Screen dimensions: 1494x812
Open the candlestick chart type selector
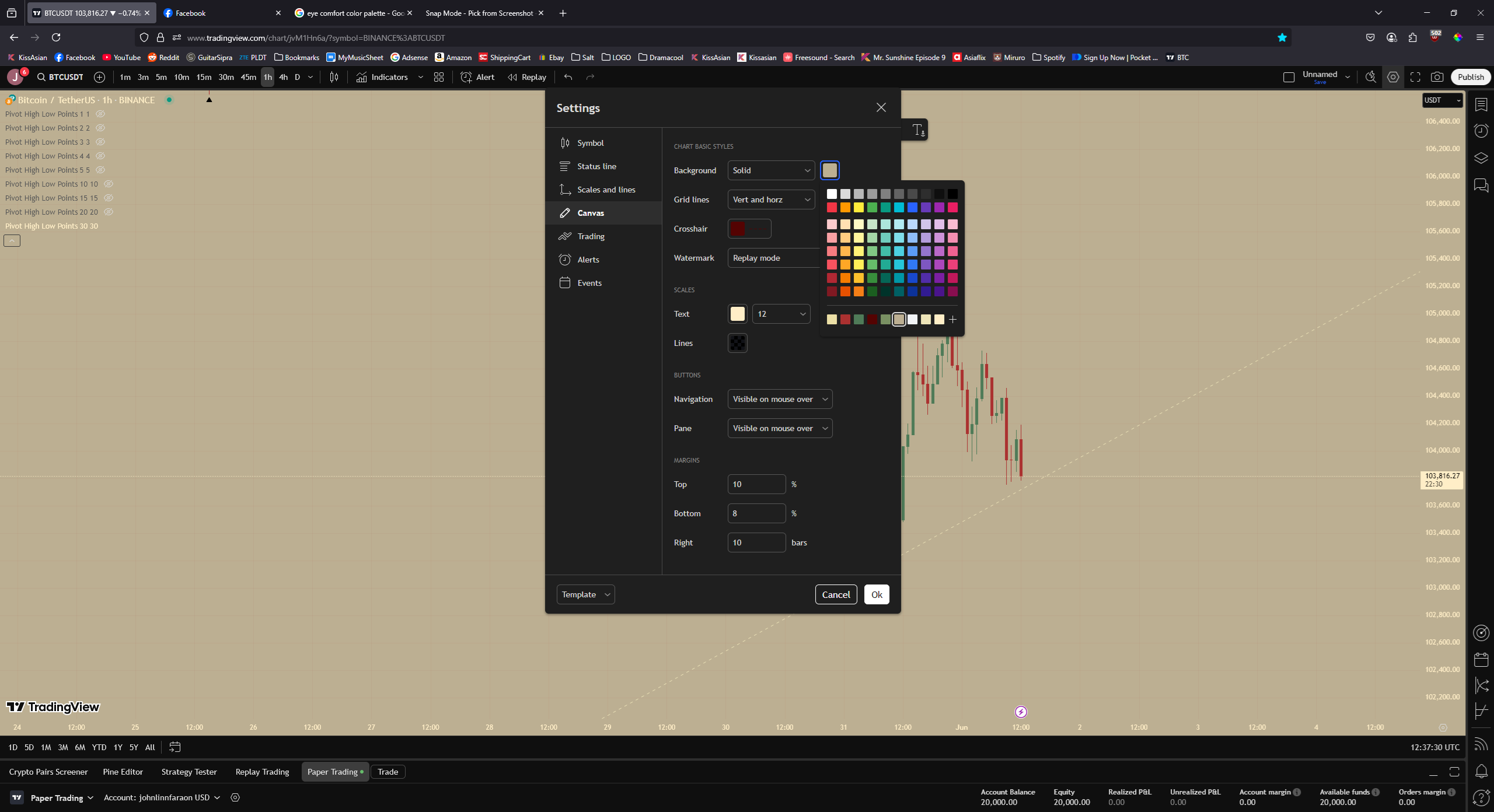pyautogui.click(x=334, y=77)
